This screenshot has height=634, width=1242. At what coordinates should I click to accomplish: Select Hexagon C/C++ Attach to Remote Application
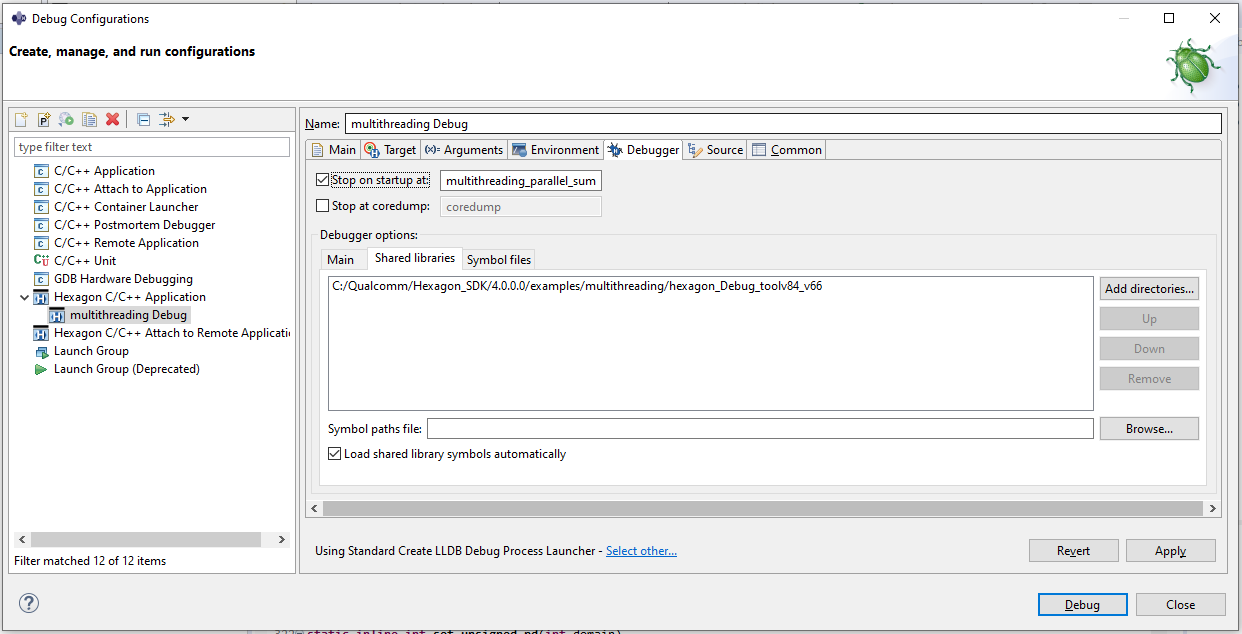click(171, 333)
